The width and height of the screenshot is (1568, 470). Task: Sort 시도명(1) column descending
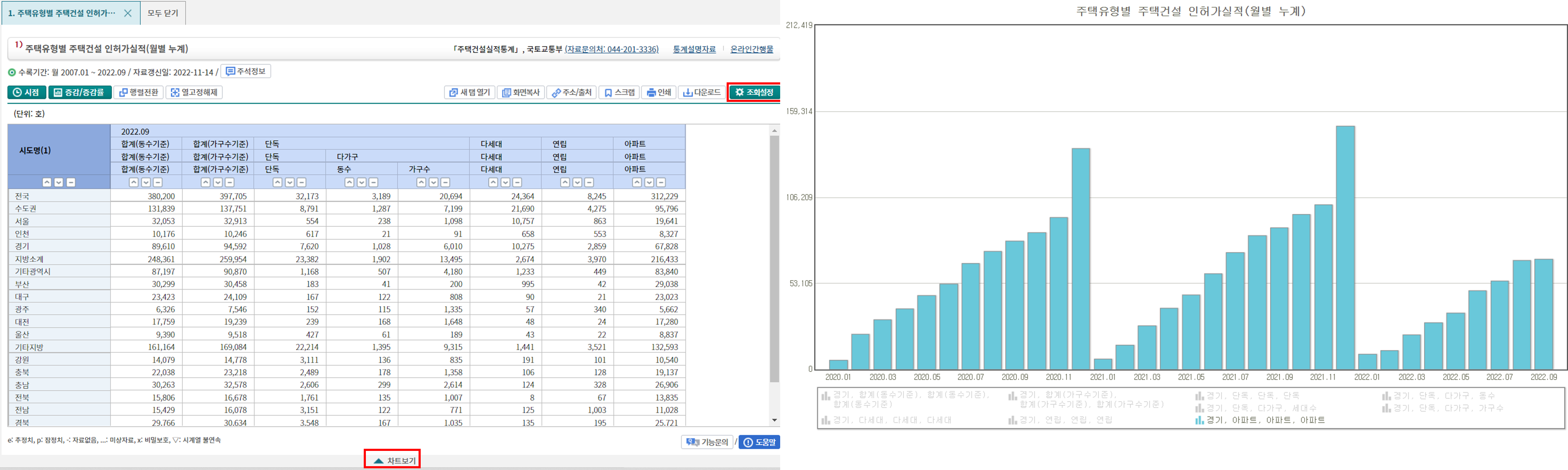pyautogui.click(x=59, y=183)
